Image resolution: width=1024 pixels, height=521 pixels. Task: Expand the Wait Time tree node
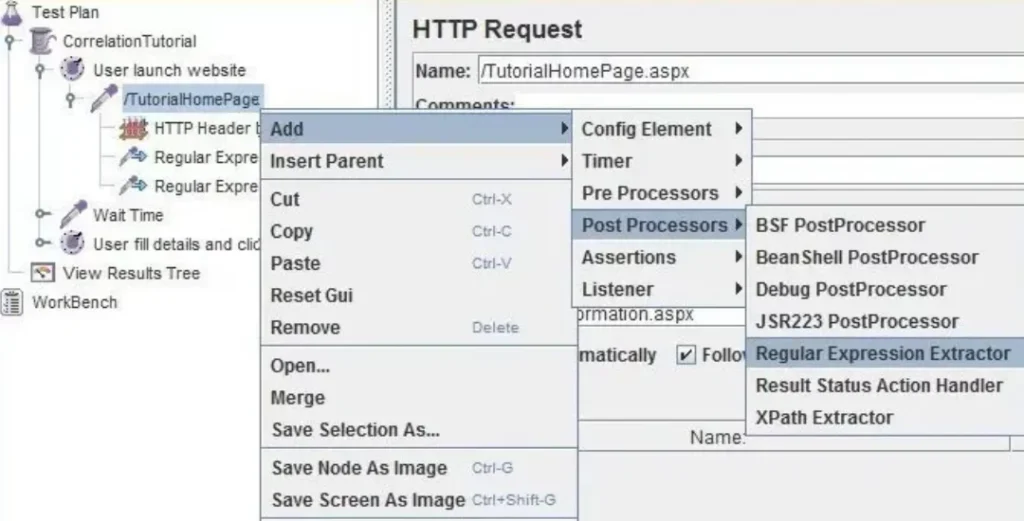pyautogui.click(x=41, y=214)
